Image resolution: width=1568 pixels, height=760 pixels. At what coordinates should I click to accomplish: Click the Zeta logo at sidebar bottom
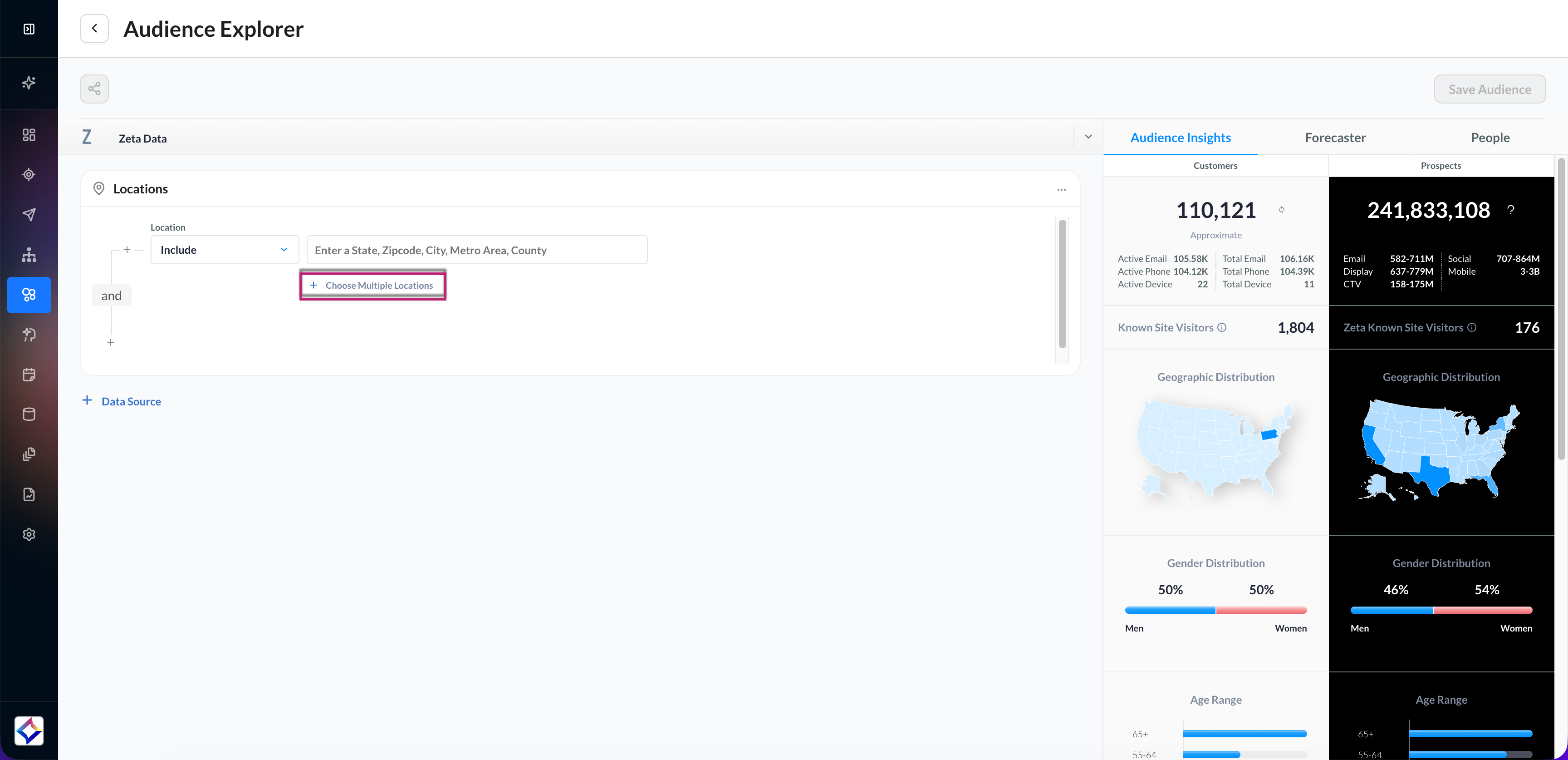(x=29, y=730)
